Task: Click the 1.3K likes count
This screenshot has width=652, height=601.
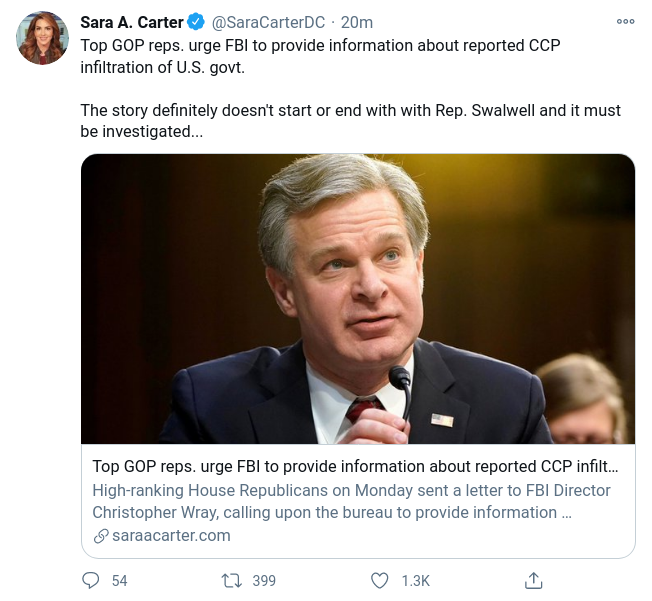Action: pyautogui.click(x=415, y=580)
